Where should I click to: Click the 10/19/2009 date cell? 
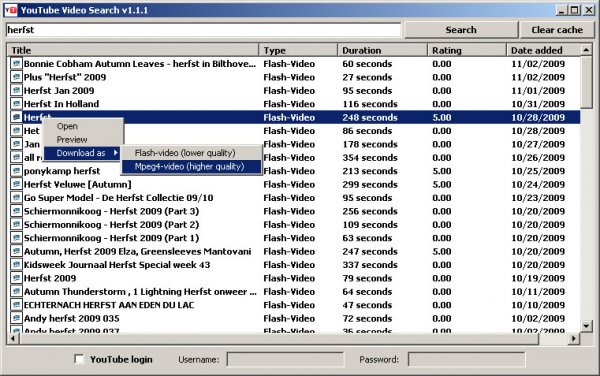[x=538, y=278]
